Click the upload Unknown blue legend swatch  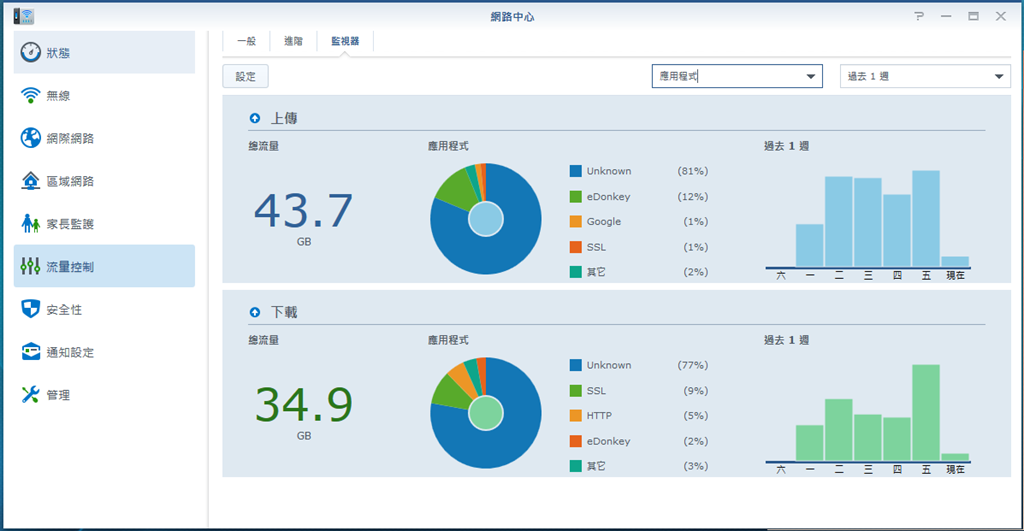(x=575, y=171)
